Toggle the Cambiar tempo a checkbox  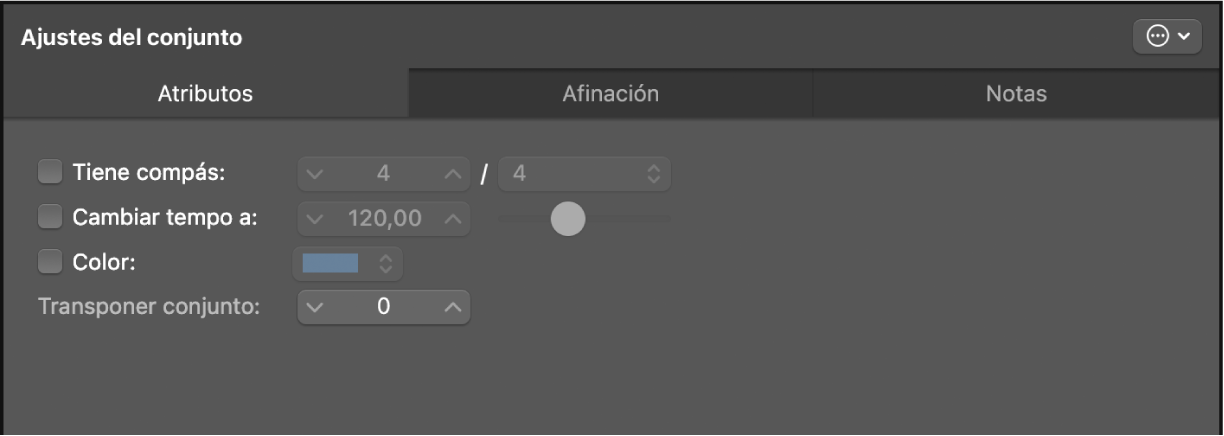(x=50, y=217)
